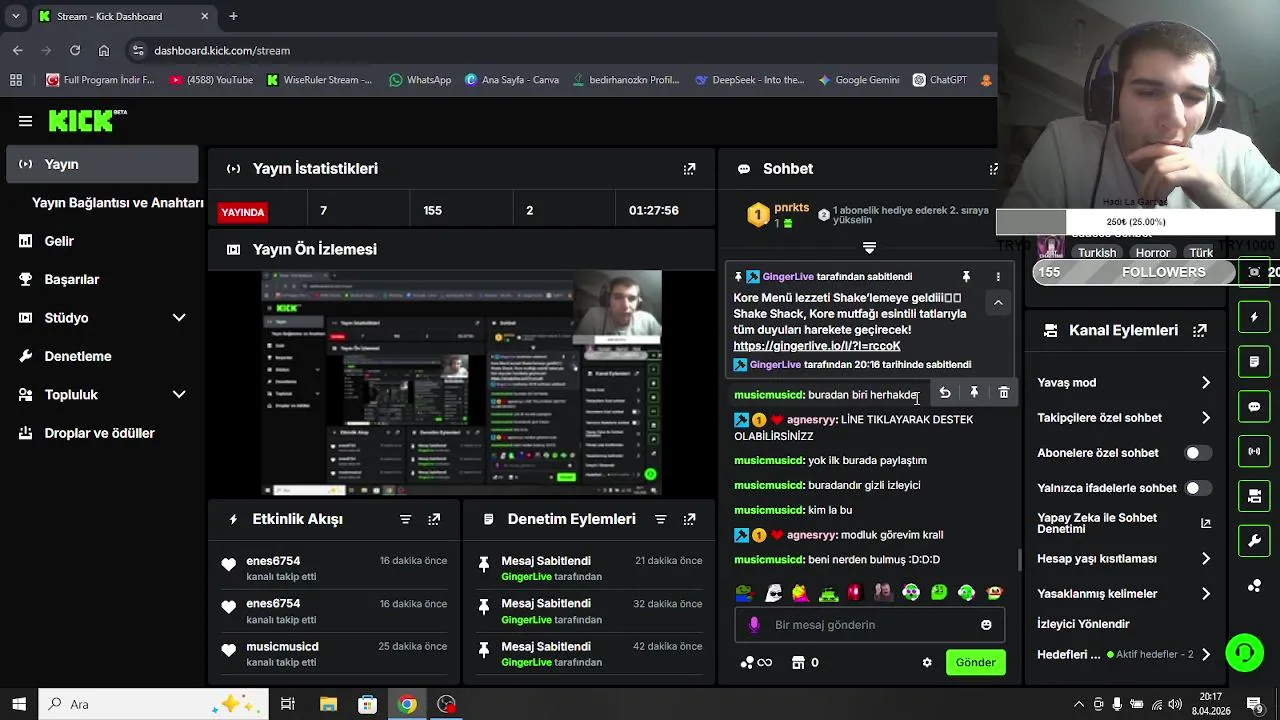
Task: Click İzleyici Yönlendir
Action: pyautogui.click(x=1083, y=624)
